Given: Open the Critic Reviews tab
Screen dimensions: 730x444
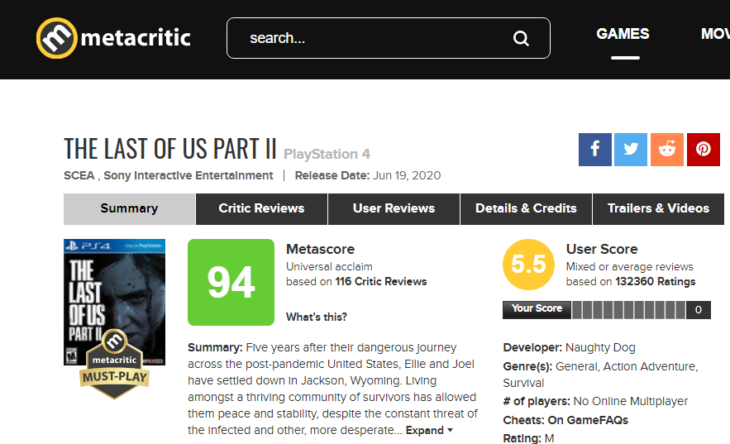Looking at the screenshot, I should pyautogui.click(x=262, y=209).
